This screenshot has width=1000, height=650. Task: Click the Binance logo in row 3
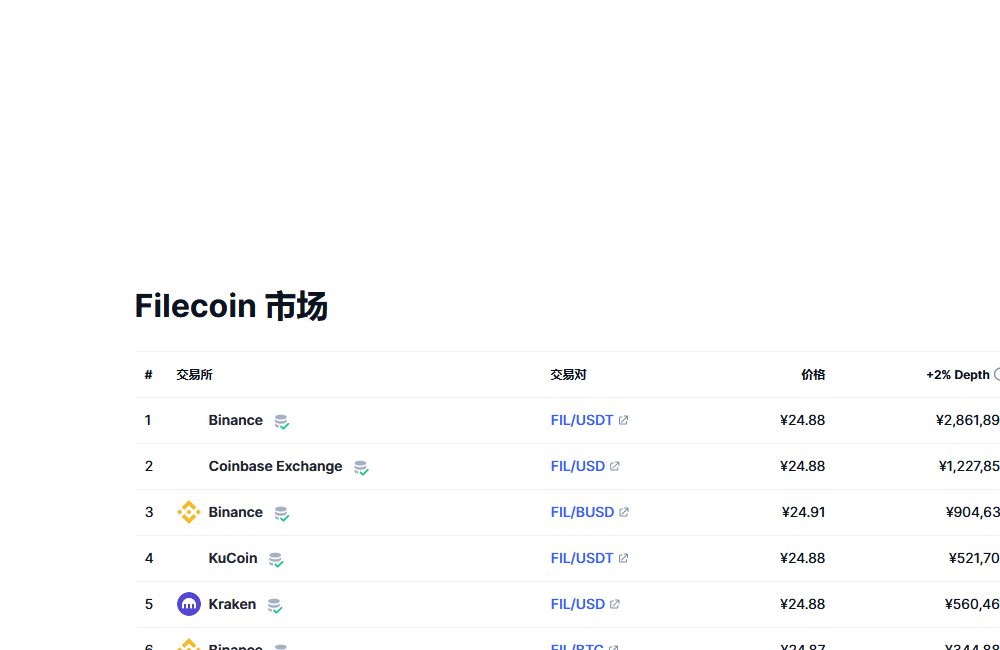click(x=189, y=512)
